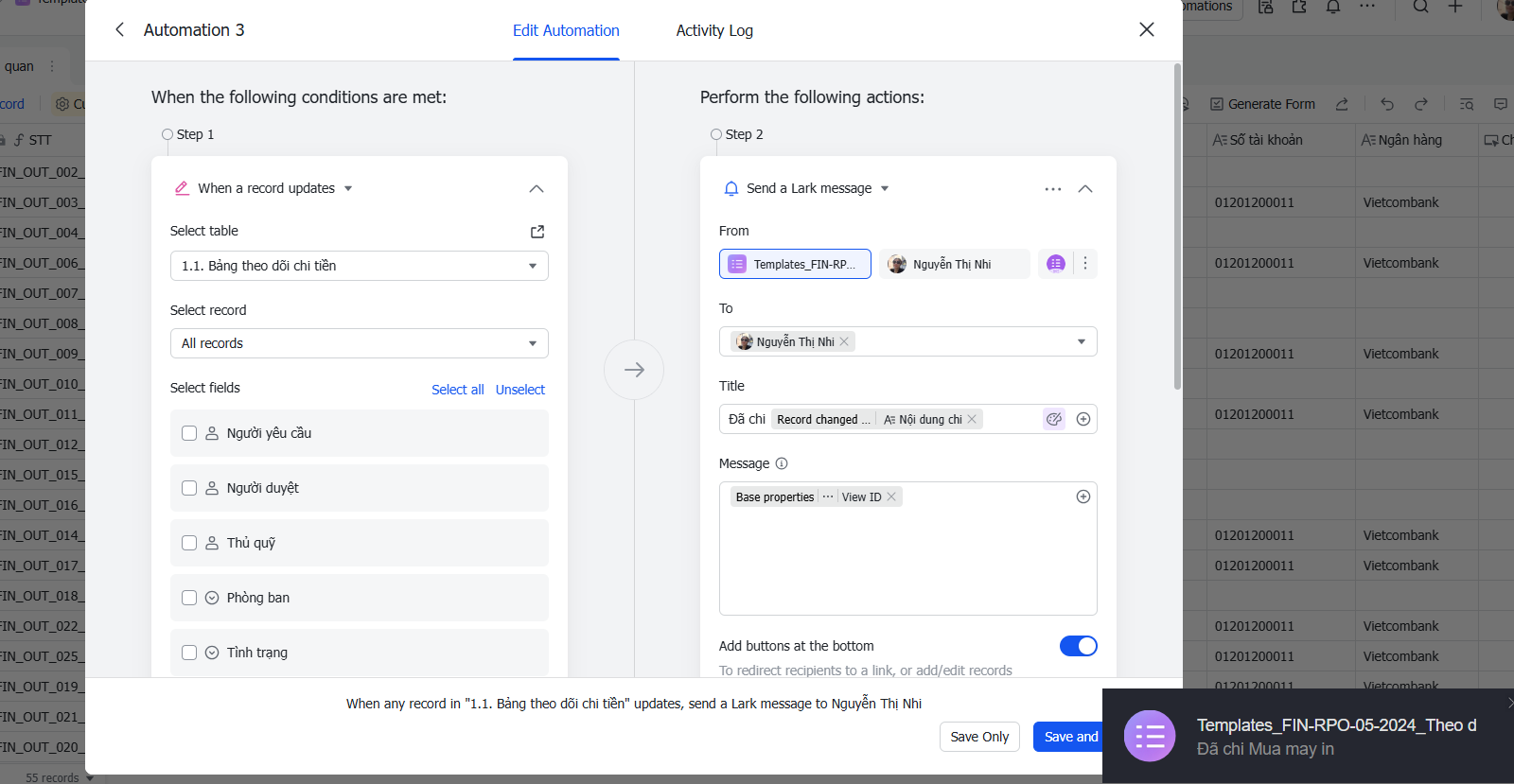
Task: Click the Save Only button
Action: coord(979,737)
